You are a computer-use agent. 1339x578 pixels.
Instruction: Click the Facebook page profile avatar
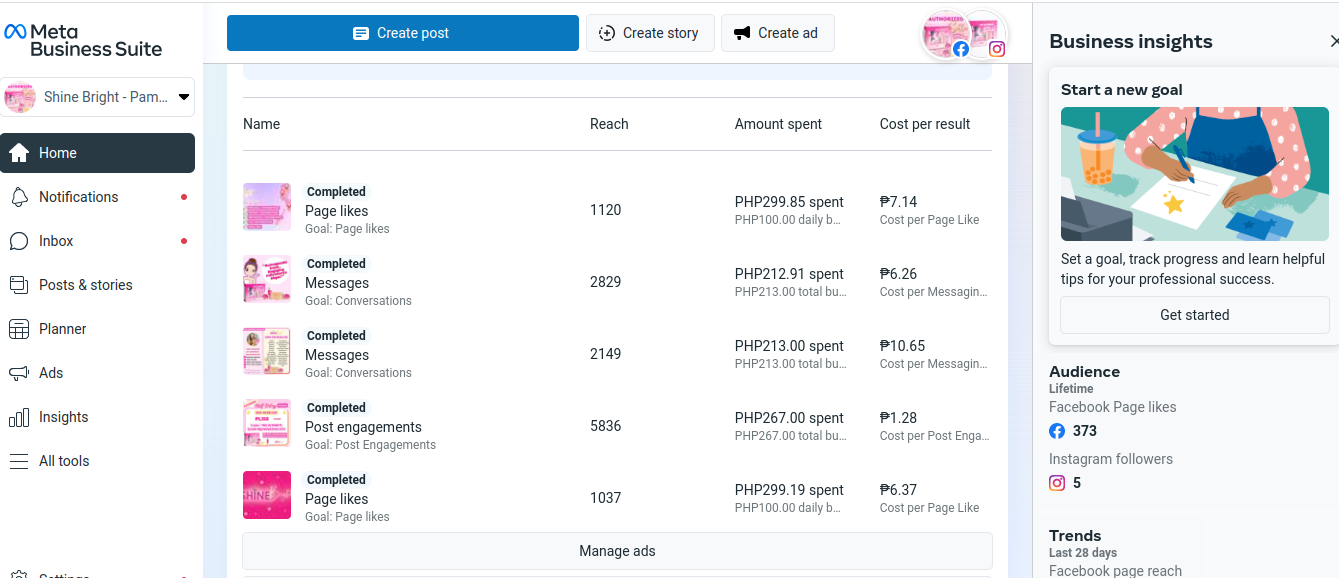944,35
